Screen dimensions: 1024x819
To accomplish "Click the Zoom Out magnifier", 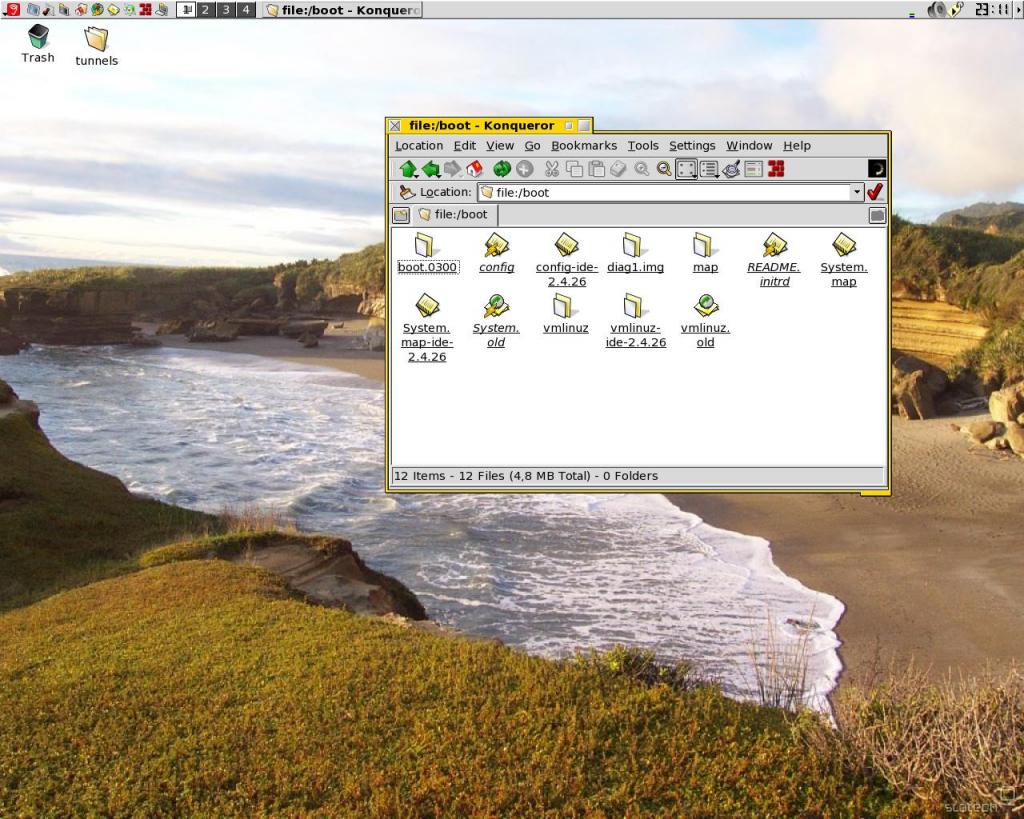I will (664, 169).
